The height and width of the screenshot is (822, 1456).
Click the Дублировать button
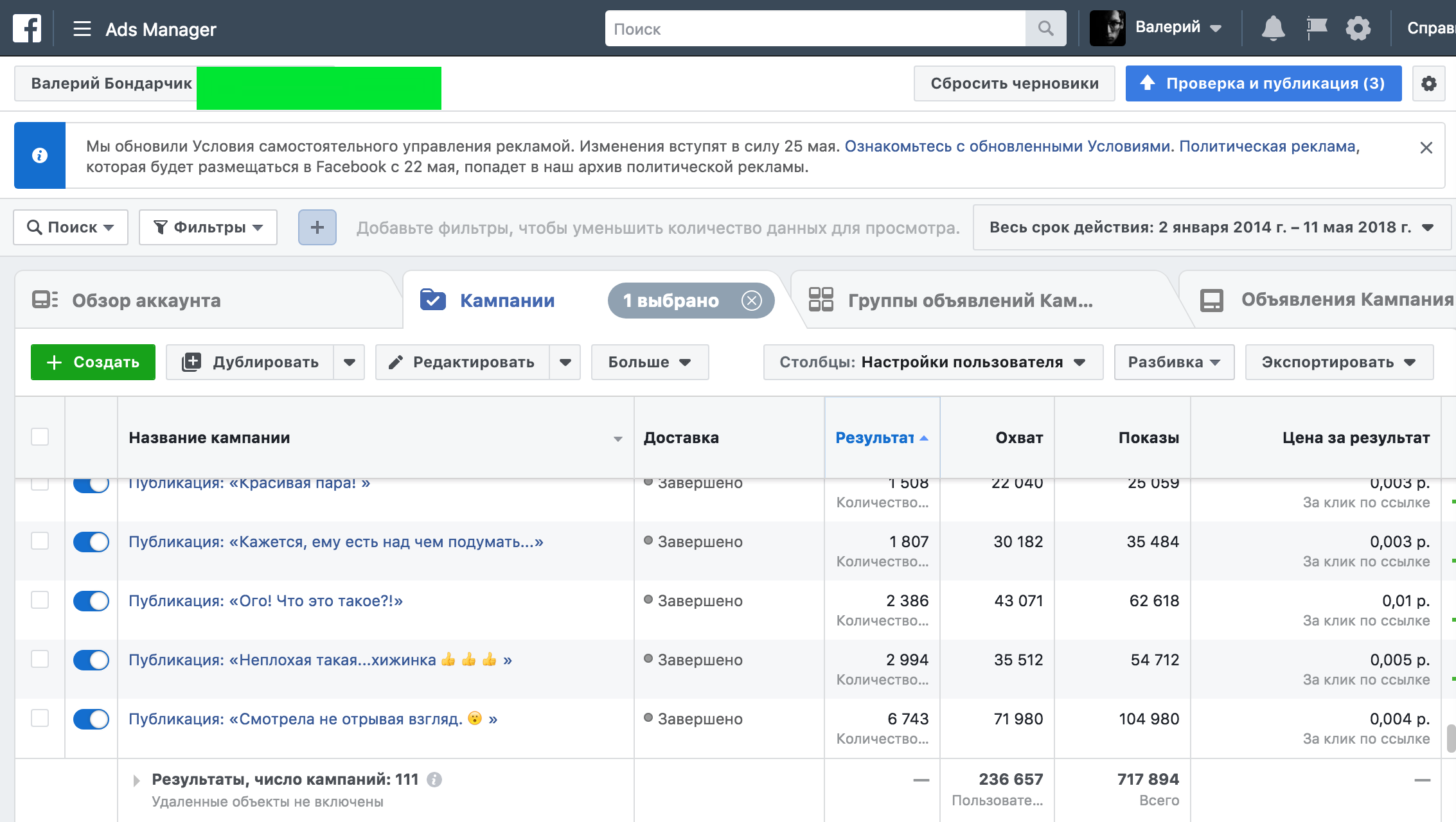[250, 362]
